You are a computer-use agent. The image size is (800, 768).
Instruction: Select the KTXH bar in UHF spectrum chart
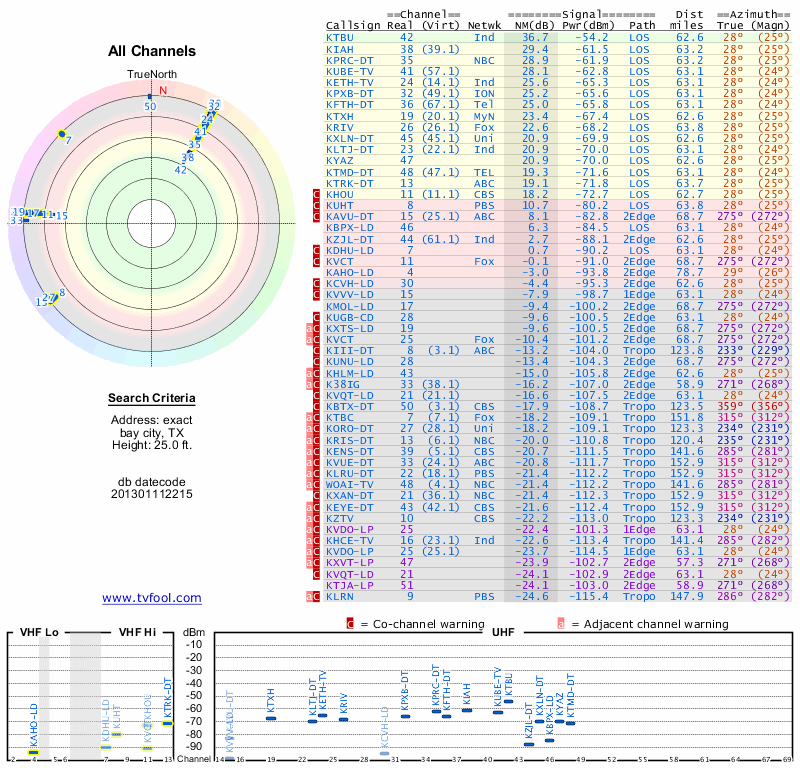270,718
